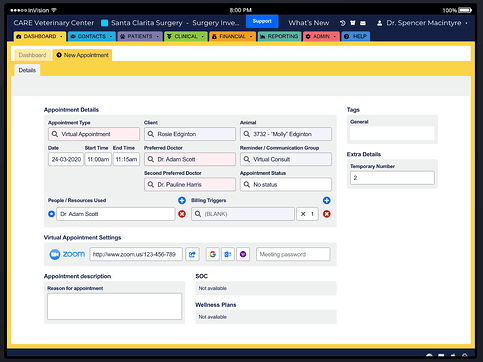
Task: Open the PATIENTS menu
Action: [x=140, y=36]
